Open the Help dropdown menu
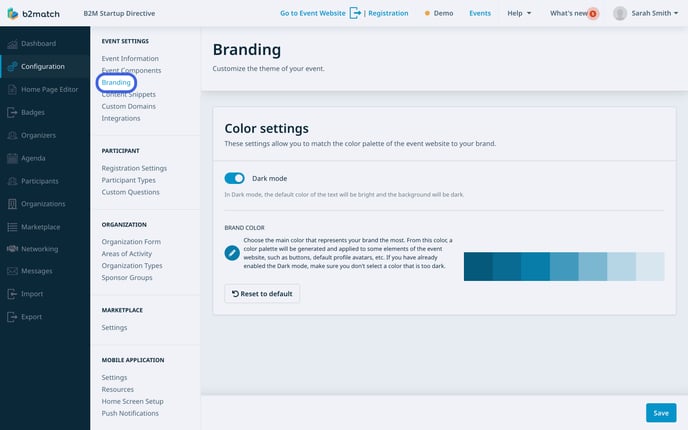 [519, 13]
